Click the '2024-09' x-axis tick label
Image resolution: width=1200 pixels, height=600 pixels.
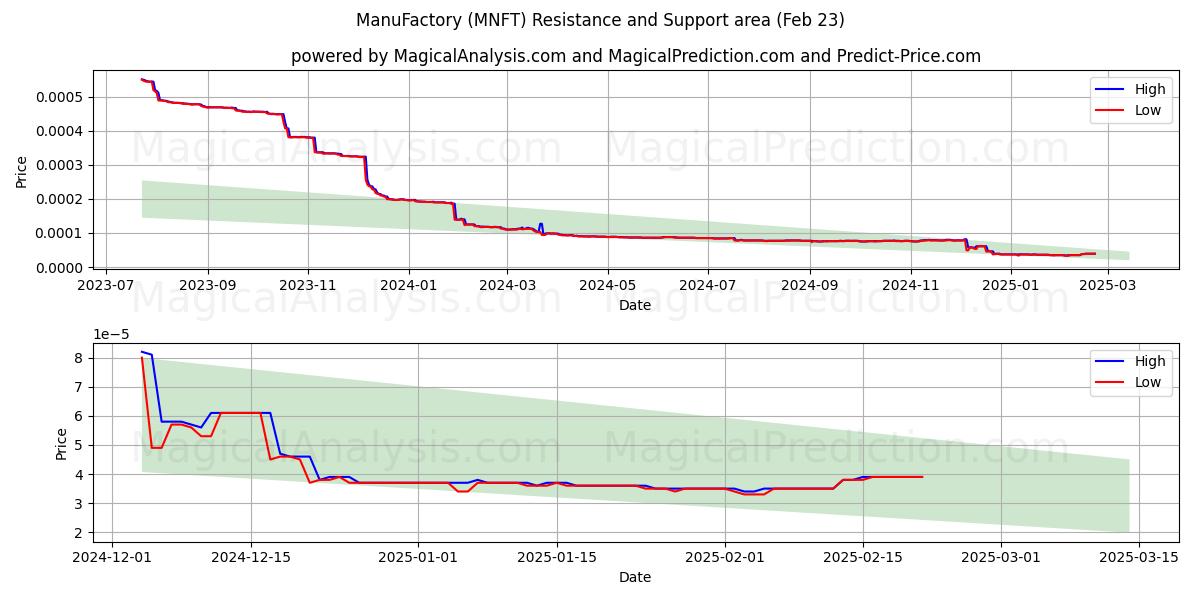[810, 286]
